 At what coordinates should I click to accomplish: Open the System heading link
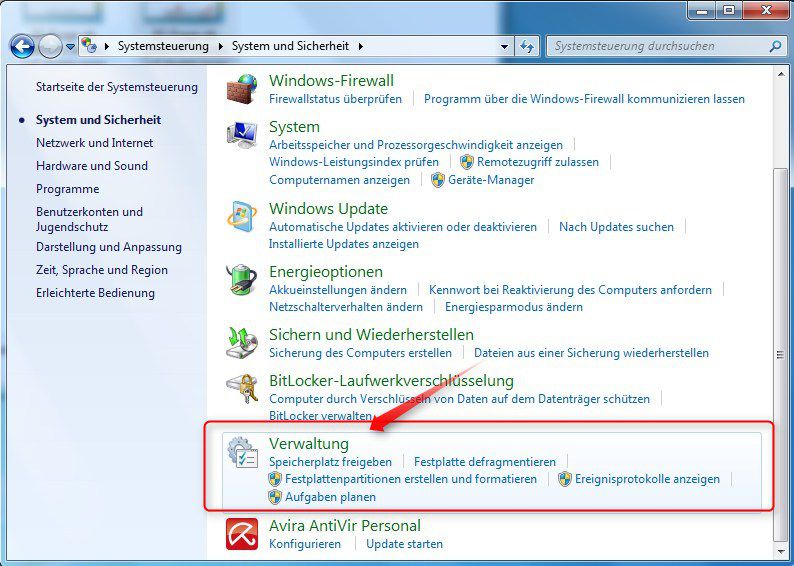(294, 127)
